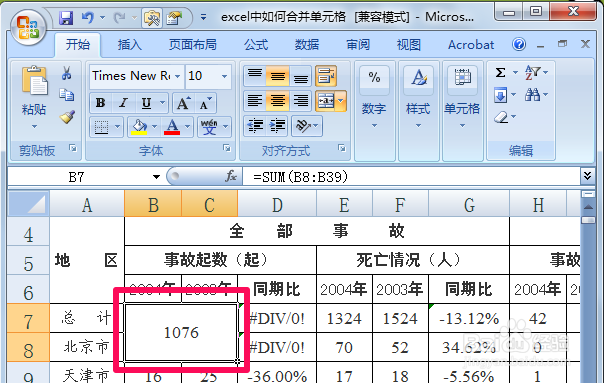Apply yellow fill color
The width and height of the screenshot is (604, 383).
139,127
